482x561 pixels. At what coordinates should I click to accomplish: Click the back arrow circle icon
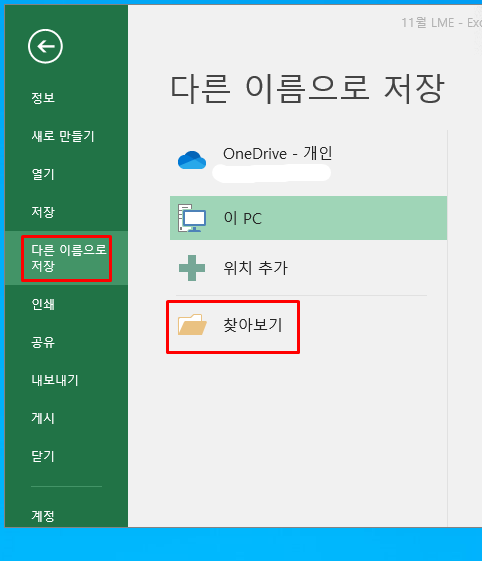[x=45, y=47]
